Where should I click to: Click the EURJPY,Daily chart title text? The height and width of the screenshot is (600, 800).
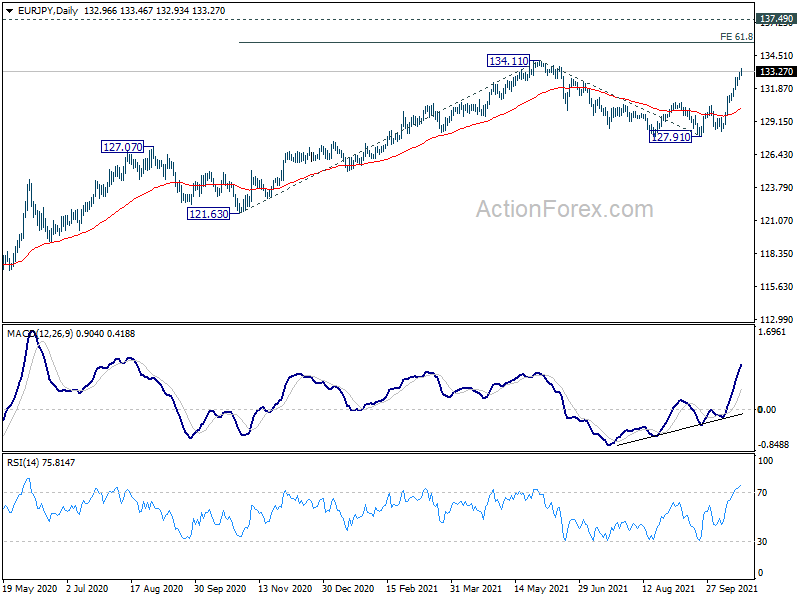point(47,10)
